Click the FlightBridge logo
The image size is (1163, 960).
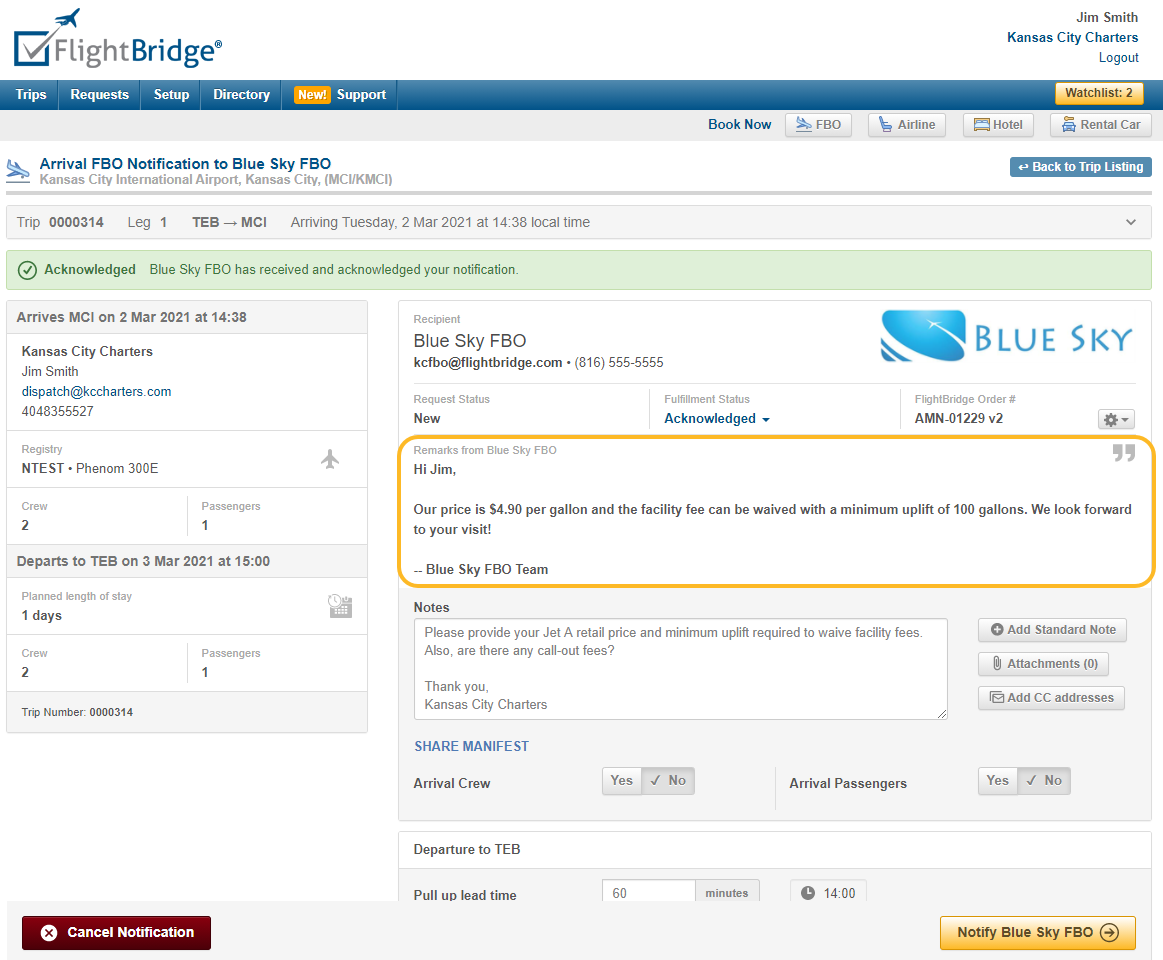pyautogui.click(x=116, y=42)
